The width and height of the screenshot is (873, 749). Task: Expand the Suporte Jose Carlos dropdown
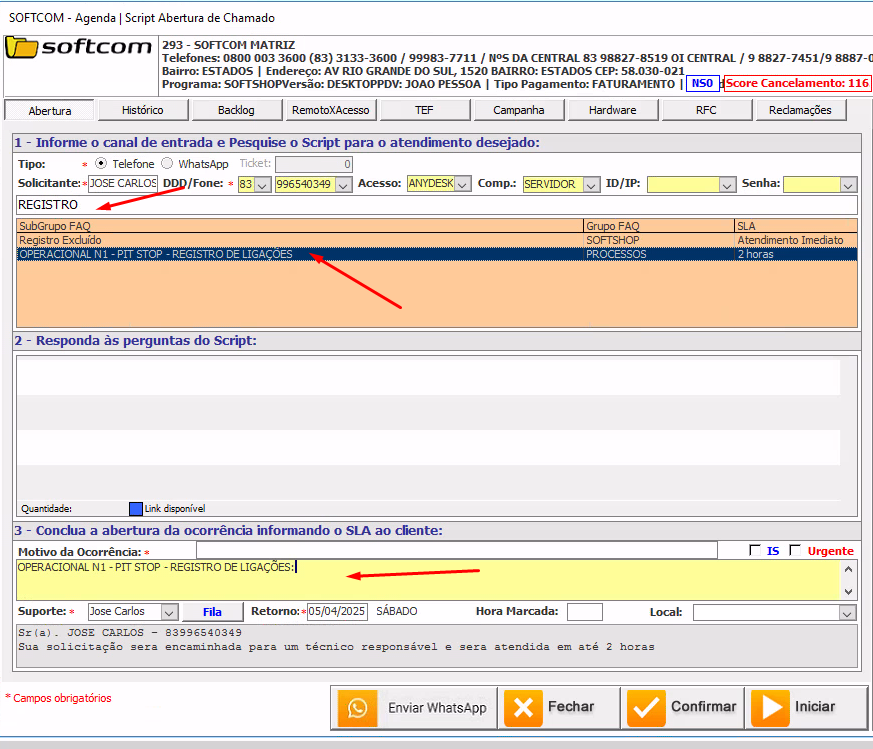(x=169, y=612)
